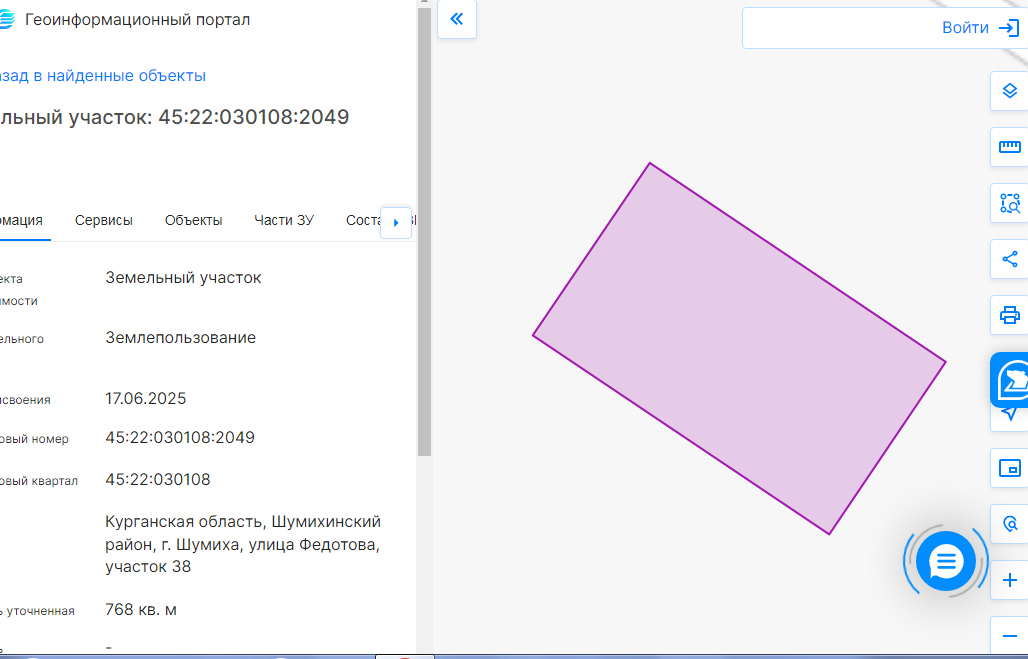This screenshot has width=1028, height=659.
Task: Open the Russia map assistant icon
Action: click(1012, 380)
